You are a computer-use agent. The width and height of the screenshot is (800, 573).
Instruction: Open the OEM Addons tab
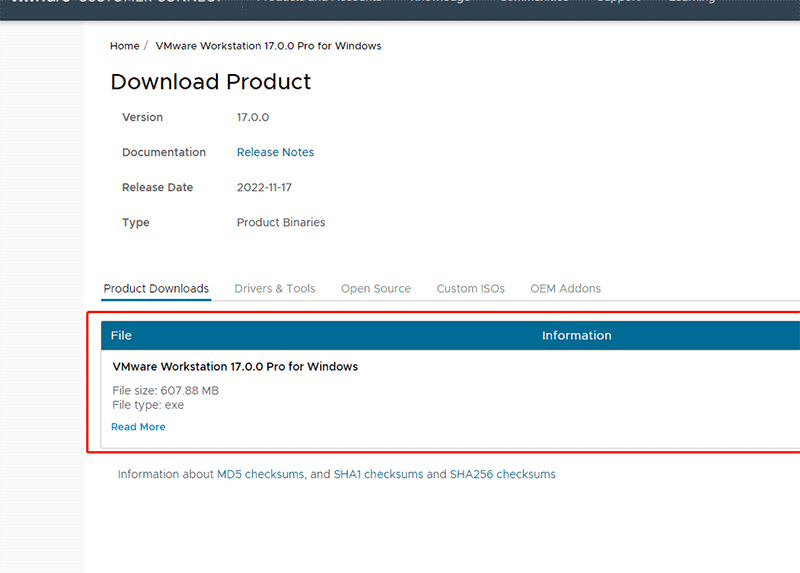[565, 289]
